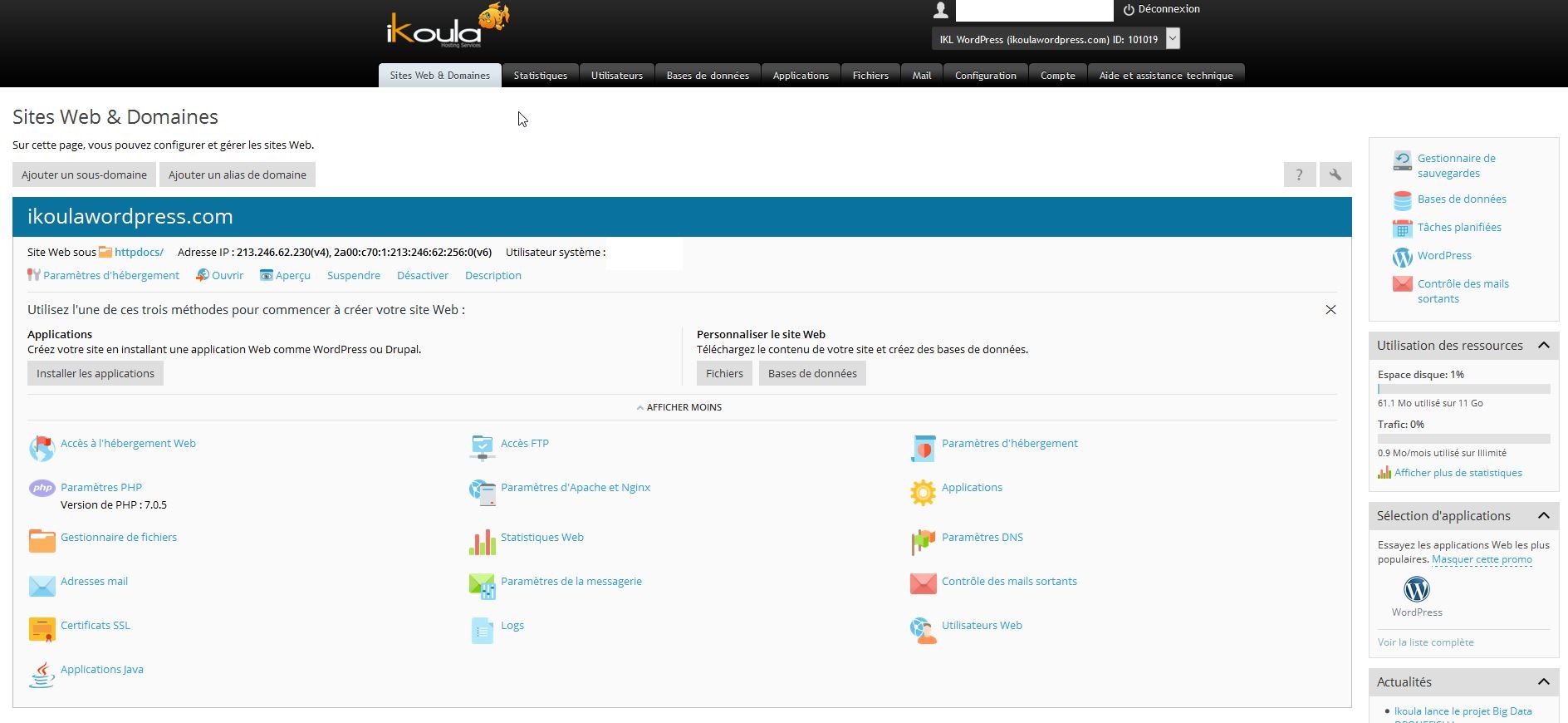Collapse the Utilisation des ressources panel
1568x723 pixels.
(1543, 346)
